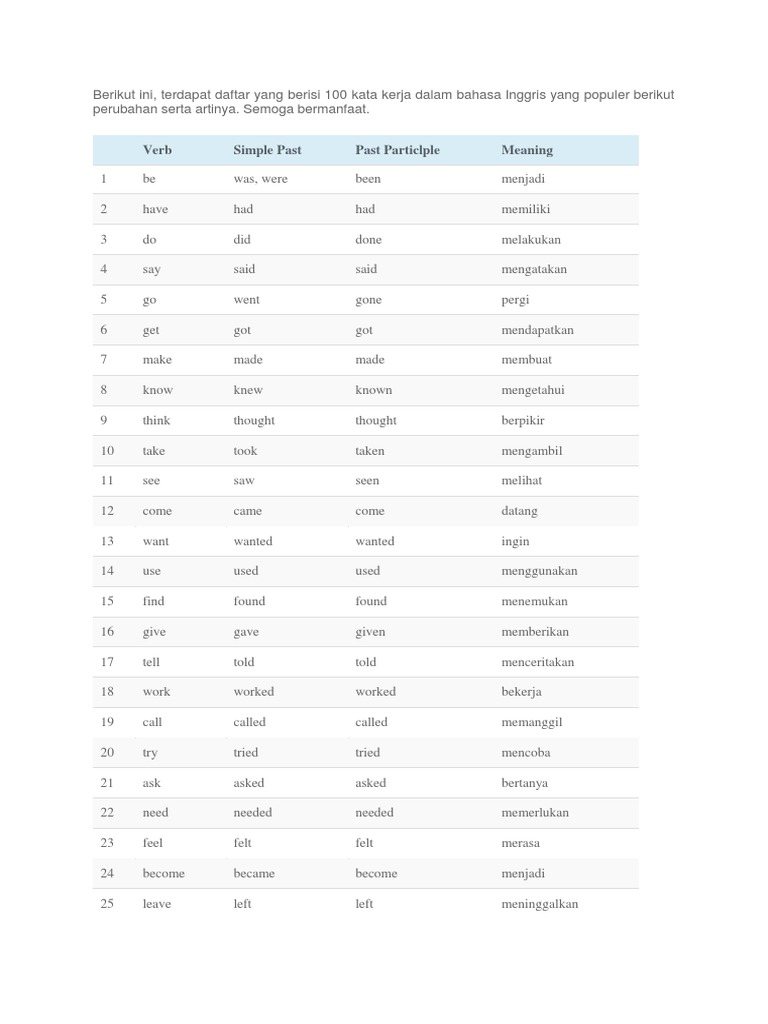Viewport: 768px width, 1024px height.
Task: Select the meaning 'menggunakan' in row 14
Action: (x=539, y=571)
